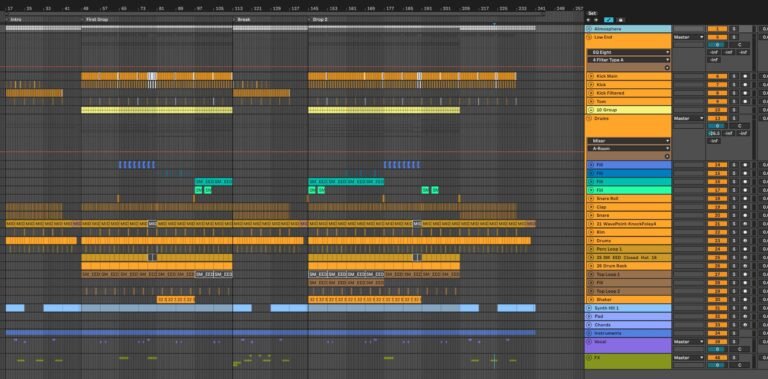Click the Drums group add-lane circle button
Image resolution: width=768 pixels, height=379 pixels.
pos(667,156)
